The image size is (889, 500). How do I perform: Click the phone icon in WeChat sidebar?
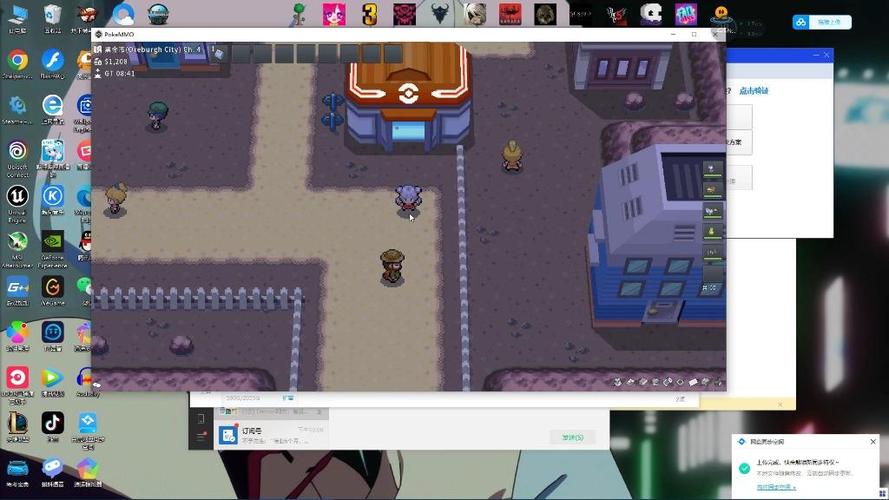click(x=201, y=419)
